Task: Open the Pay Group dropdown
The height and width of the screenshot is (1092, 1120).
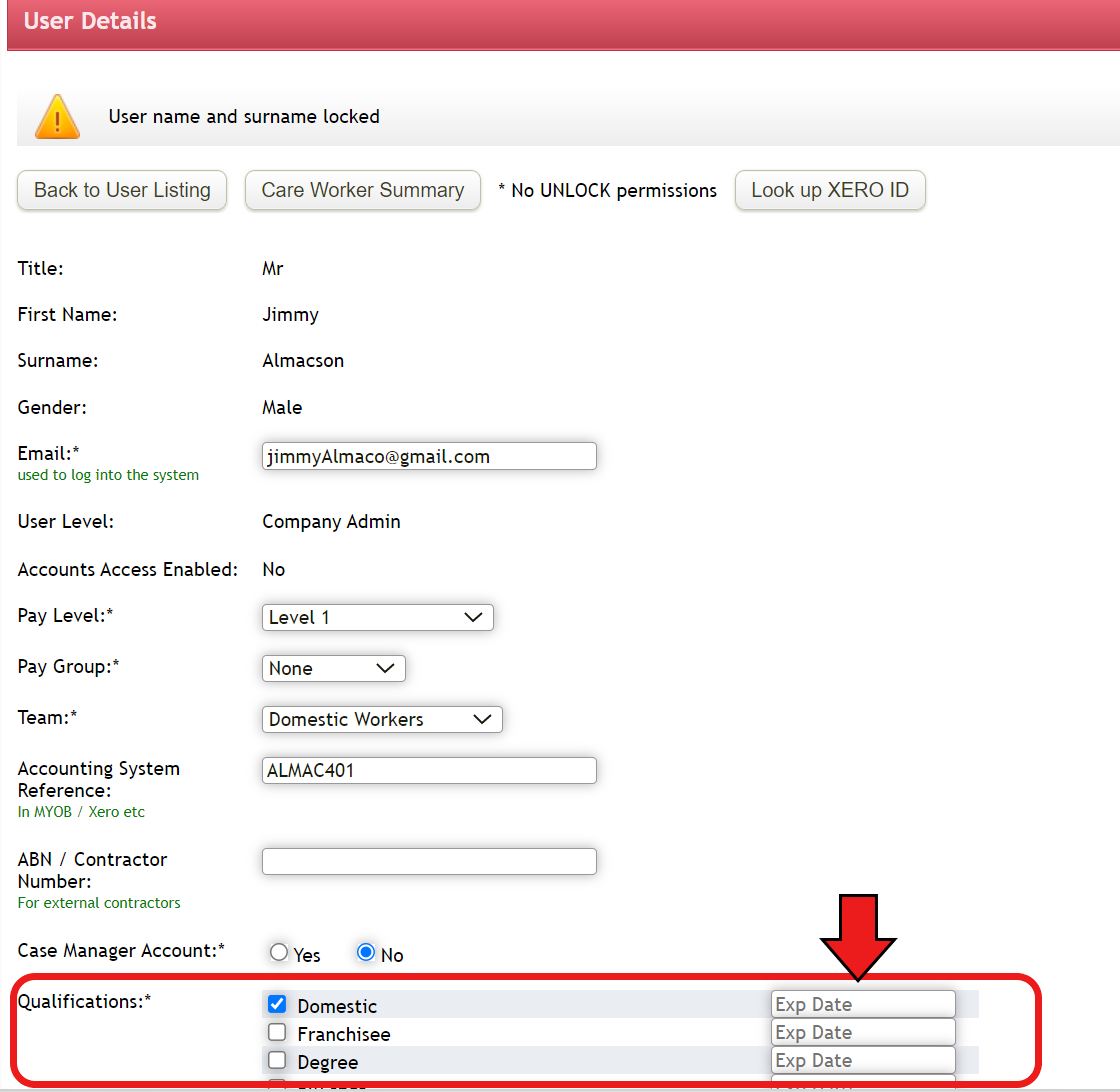Action: (x=334, y=668)
